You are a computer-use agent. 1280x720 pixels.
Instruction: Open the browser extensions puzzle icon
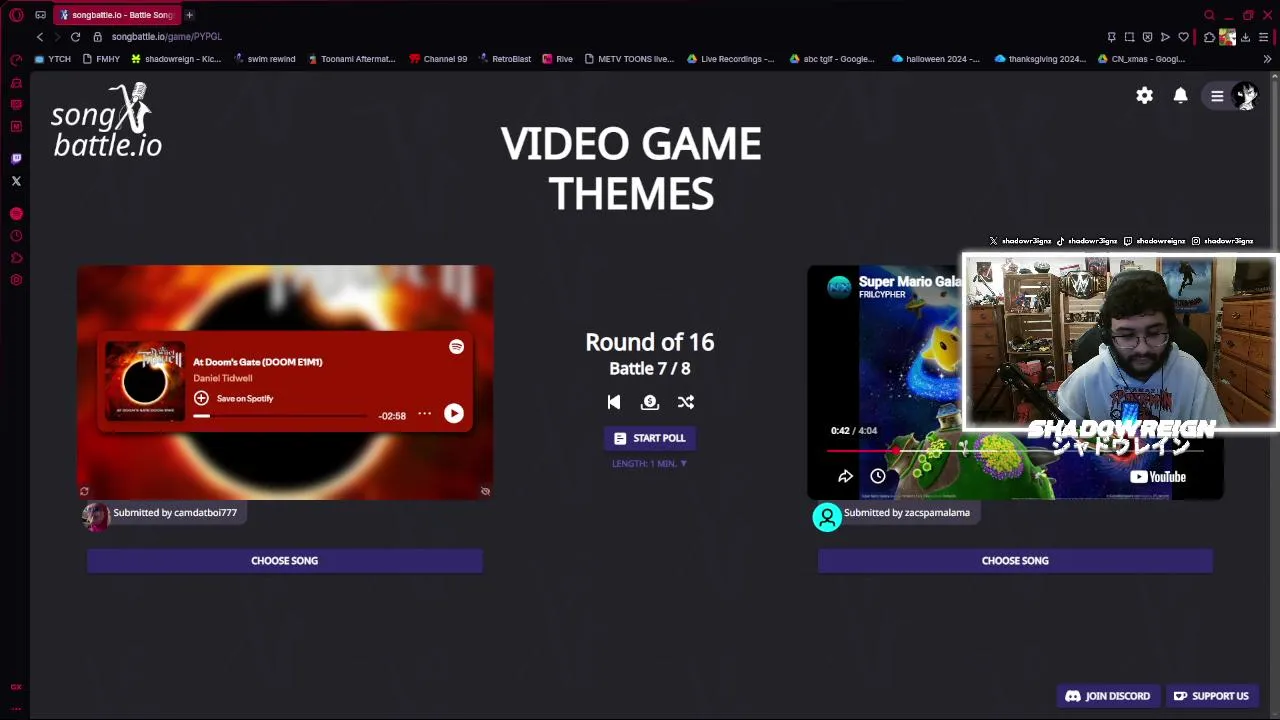[x=1209, y=37]
